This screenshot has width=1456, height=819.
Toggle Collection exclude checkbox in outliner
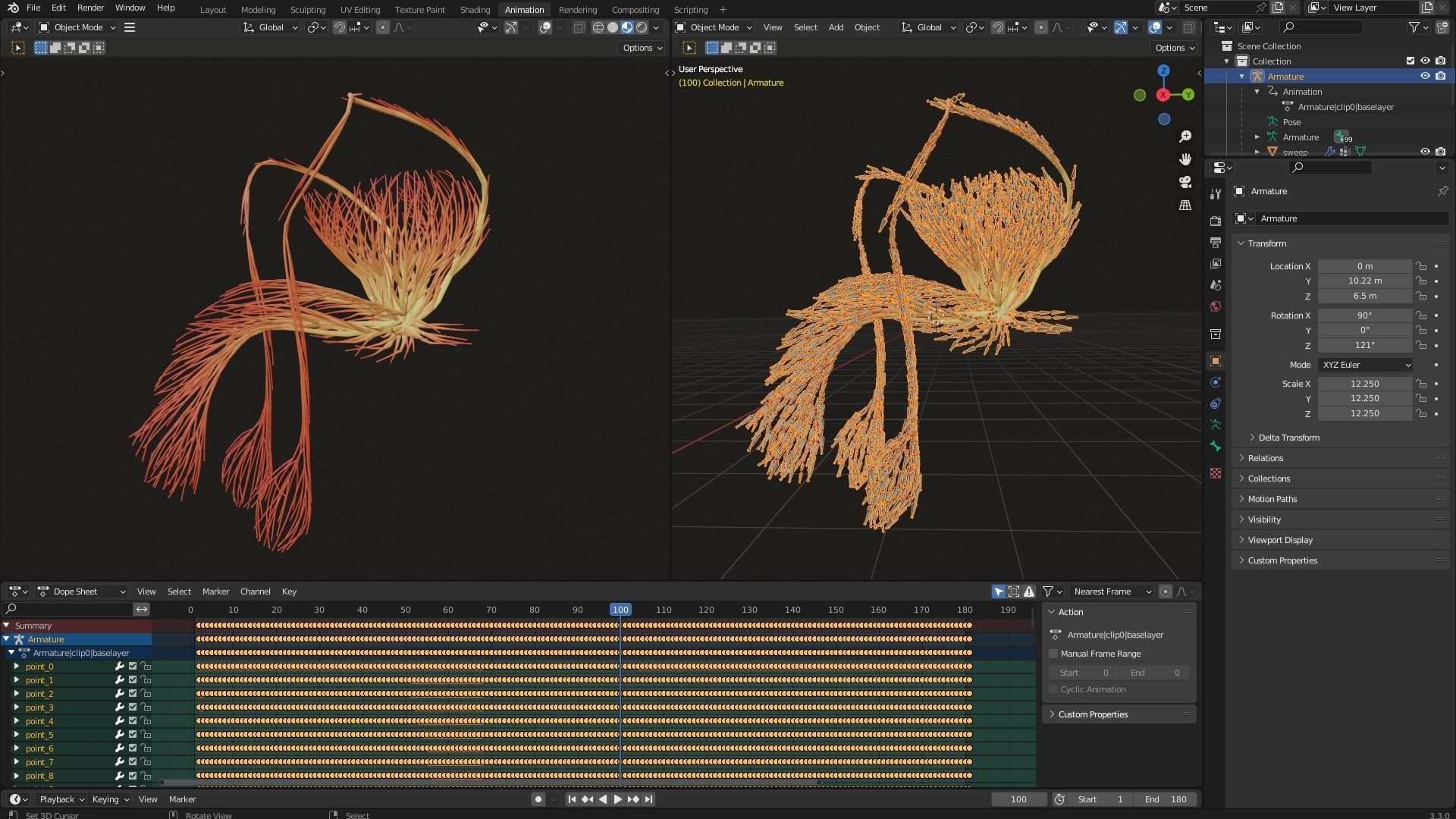pos(1410,61)
